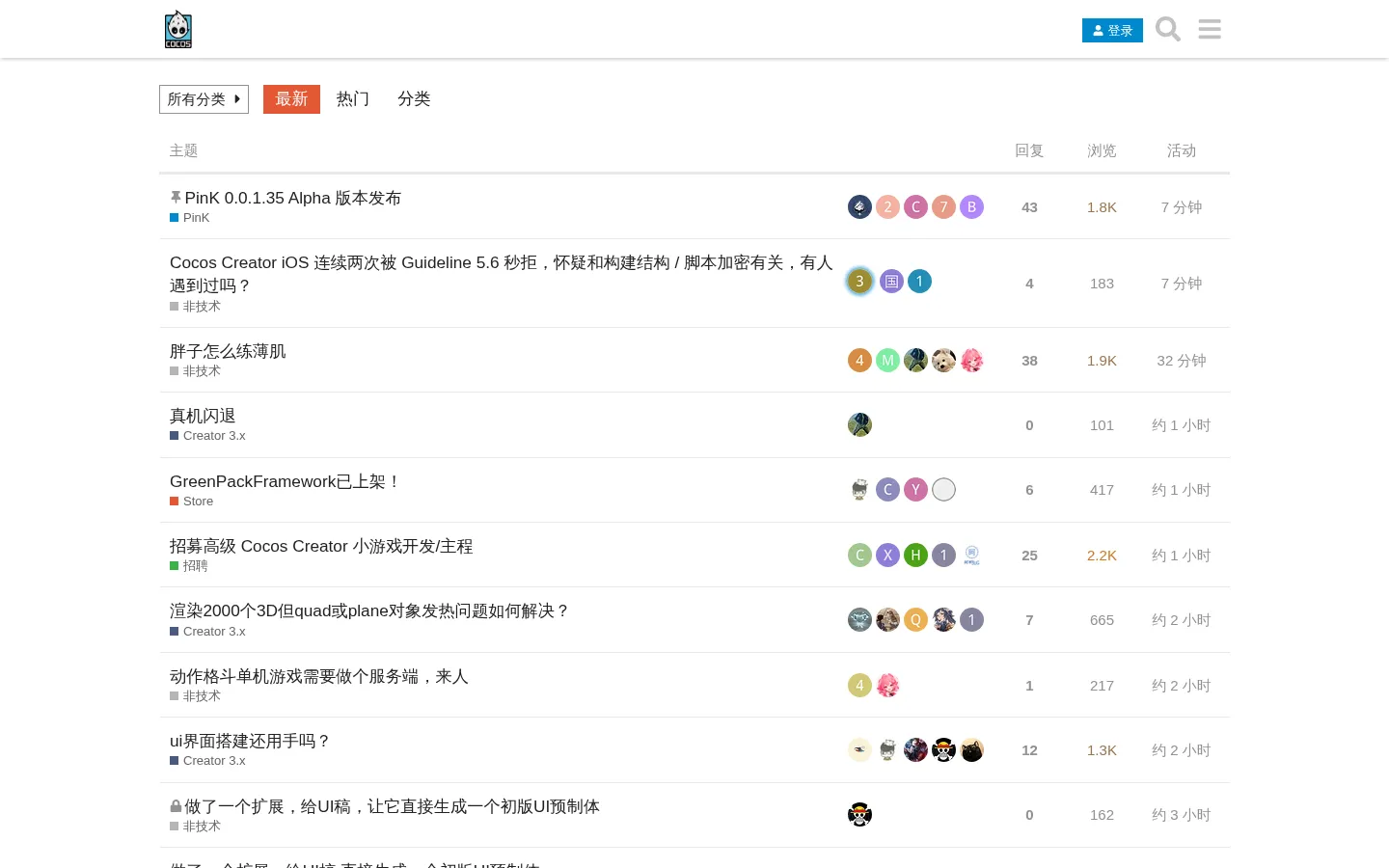Click the yellow '4' avatar in 动作格斗 row

(859, 685)
